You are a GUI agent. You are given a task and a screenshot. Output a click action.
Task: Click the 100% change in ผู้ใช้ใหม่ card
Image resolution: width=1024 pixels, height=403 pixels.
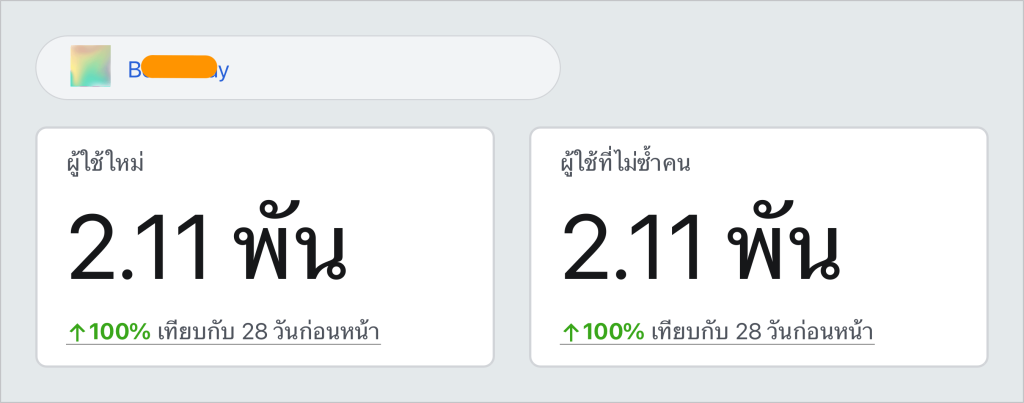pyautogui.click(x=120, y=332)
